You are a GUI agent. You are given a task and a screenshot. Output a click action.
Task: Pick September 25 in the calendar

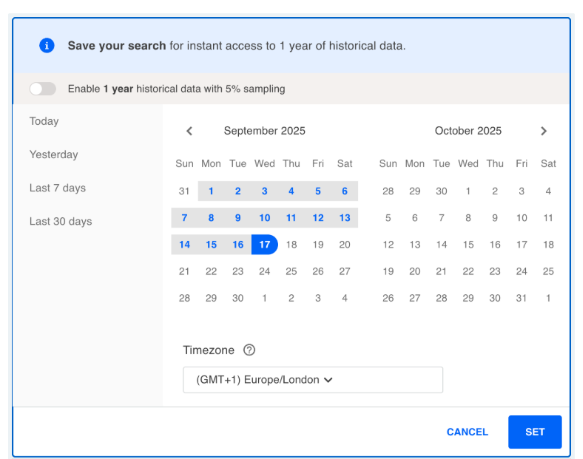(x=291, y=272)
